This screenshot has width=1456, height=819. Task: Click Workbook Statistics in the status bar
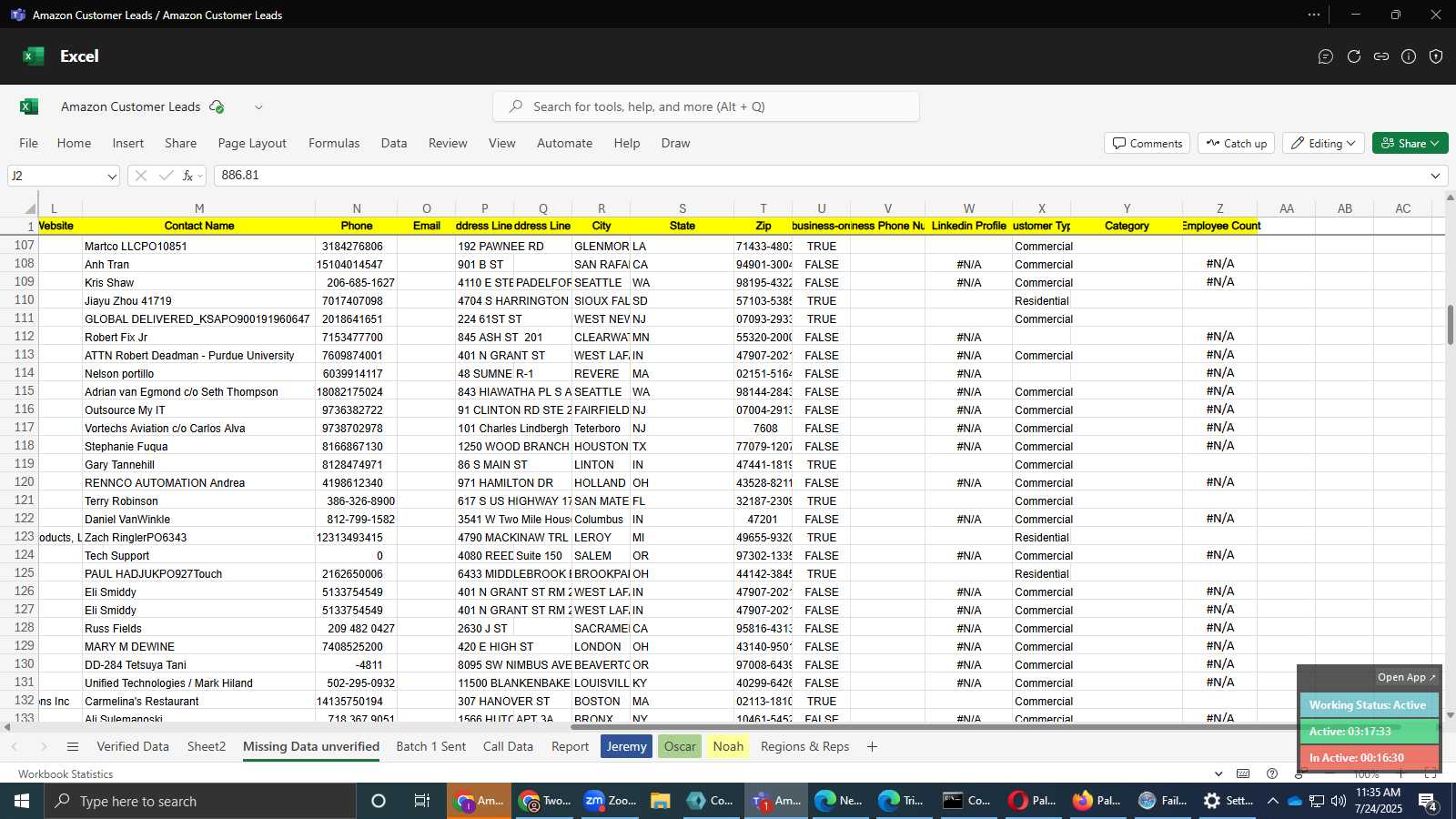pos(66,774)
